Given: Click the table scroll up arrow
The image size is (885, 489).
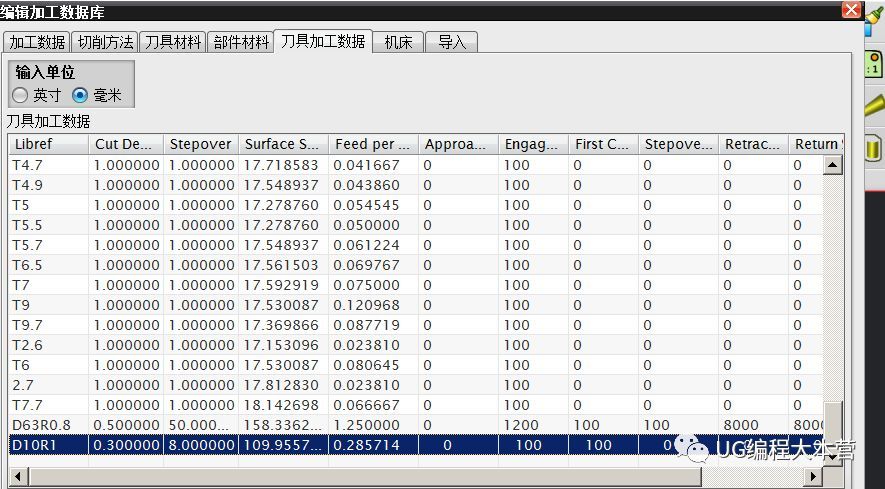Looking at the screenshot, I should click(833, 165).
